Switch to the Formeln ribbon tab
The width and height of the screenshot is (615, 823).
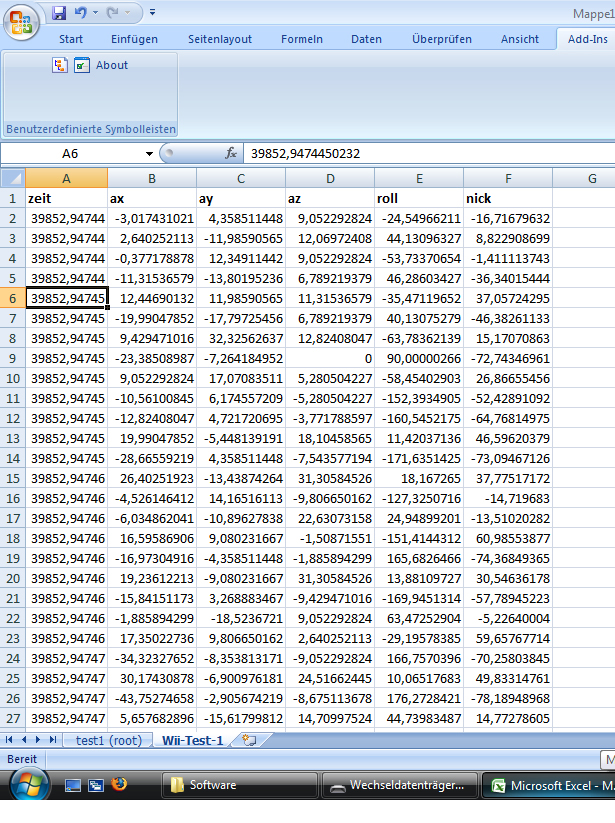(x=302, y=39)
